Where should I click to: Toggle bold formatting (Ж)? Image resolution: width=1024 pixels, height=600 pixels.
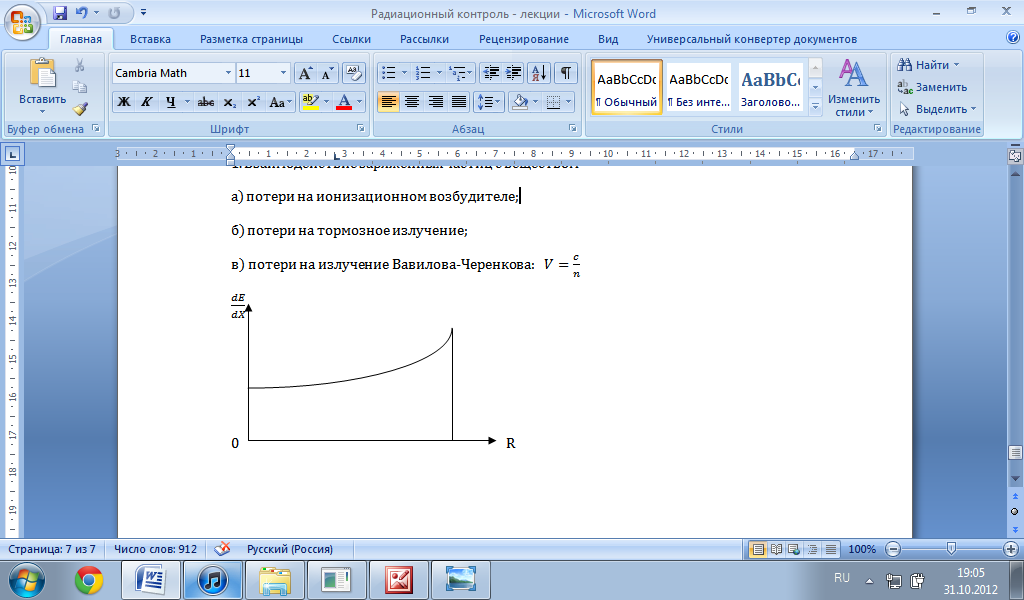tap(123, 102)
